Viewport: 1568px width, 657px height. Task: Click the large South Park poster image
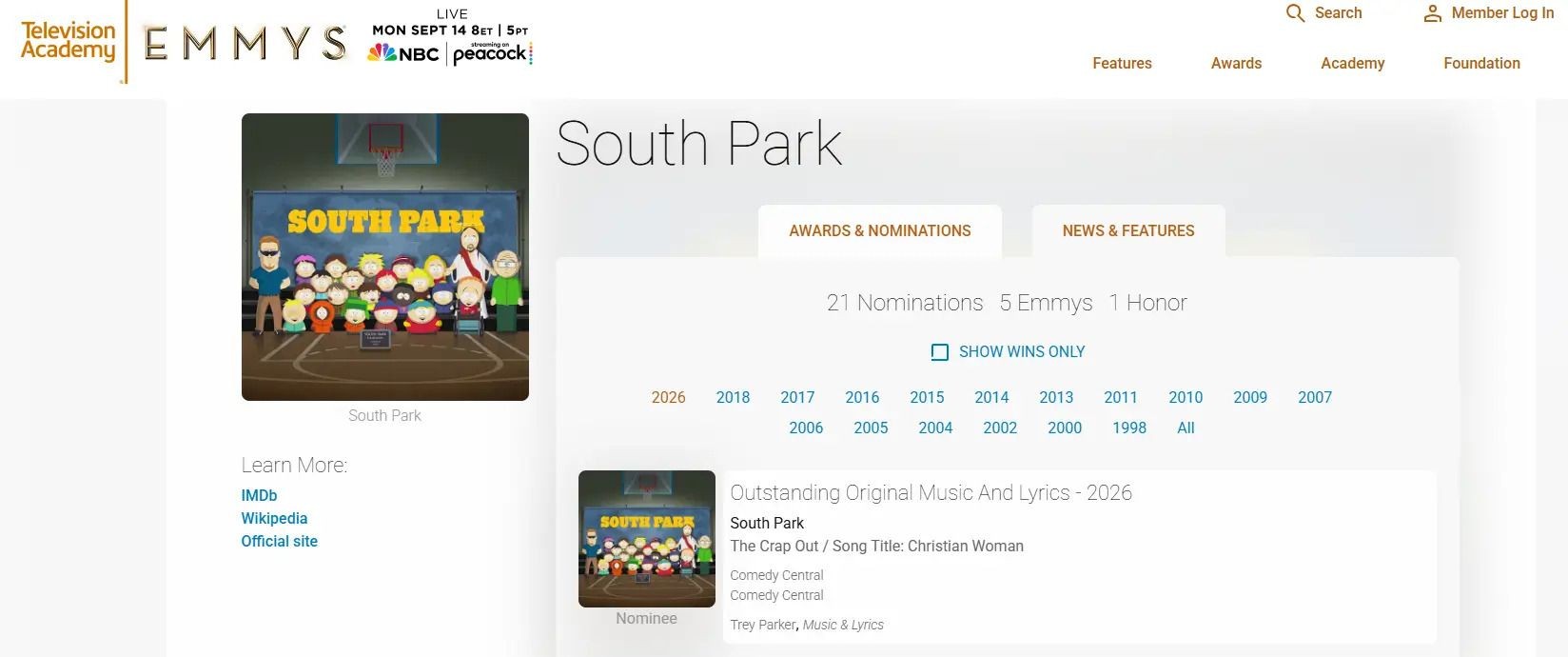point(385,257)
